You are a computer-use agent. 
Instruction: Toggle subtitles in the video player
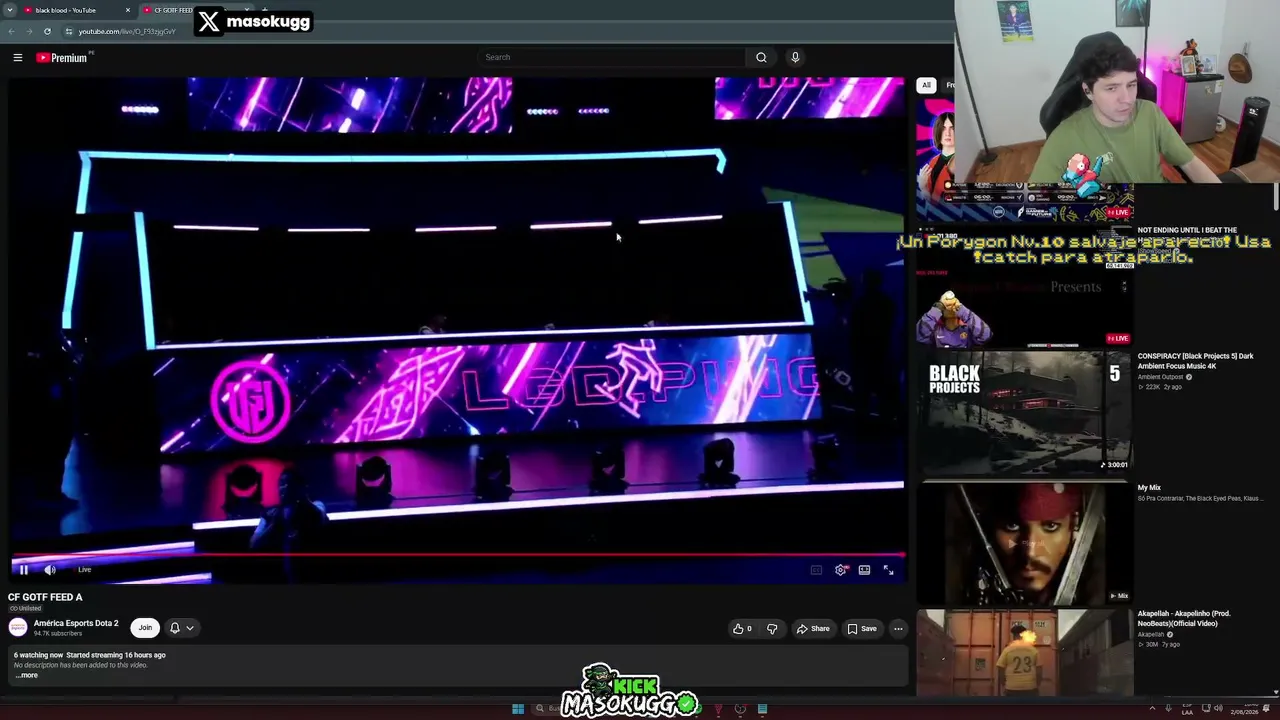tap(816, 570)
